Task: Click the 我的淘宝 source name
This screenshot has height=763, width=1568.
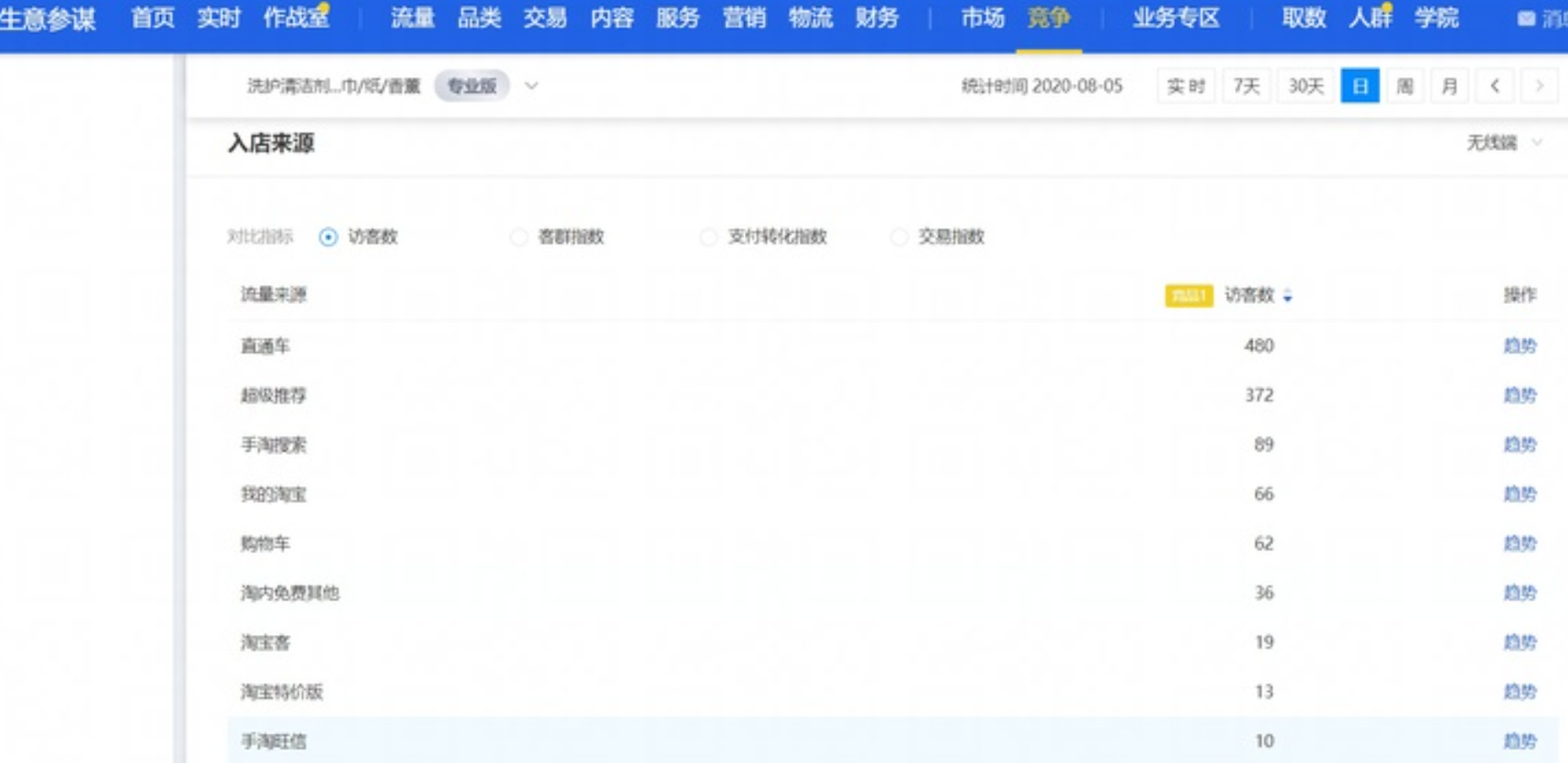Action: 274,494
